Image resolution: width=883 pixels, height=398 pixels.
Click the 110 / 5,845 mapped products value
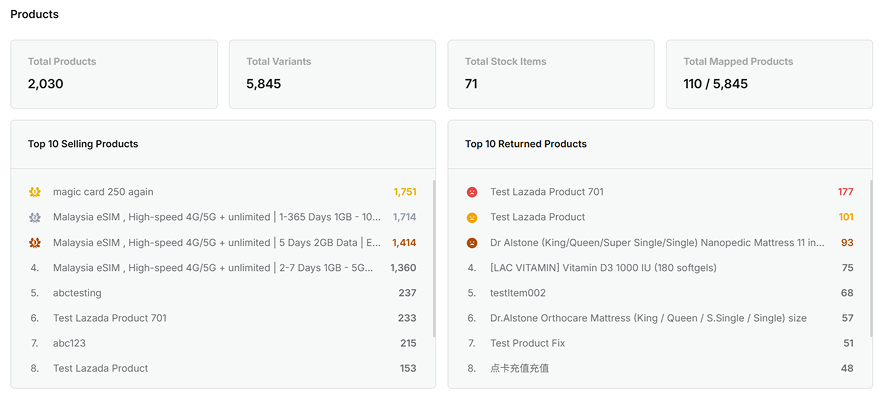(x=716, y=84)
